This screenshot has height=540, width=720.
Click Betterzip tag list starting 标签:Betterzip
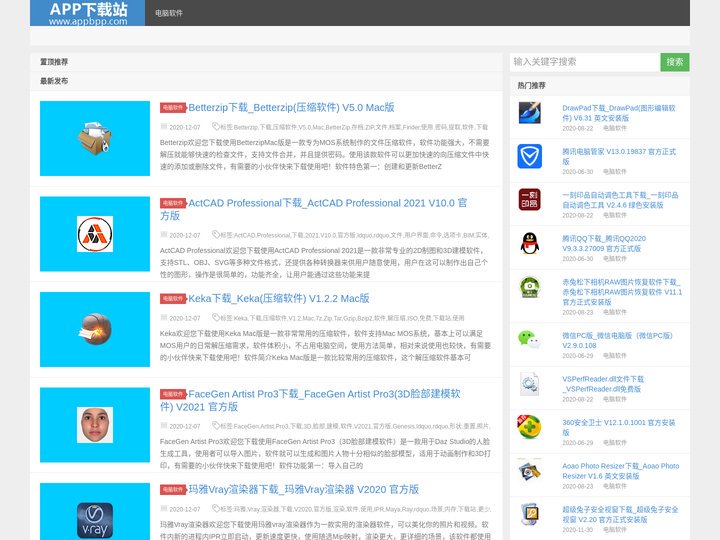click(354, 127)
